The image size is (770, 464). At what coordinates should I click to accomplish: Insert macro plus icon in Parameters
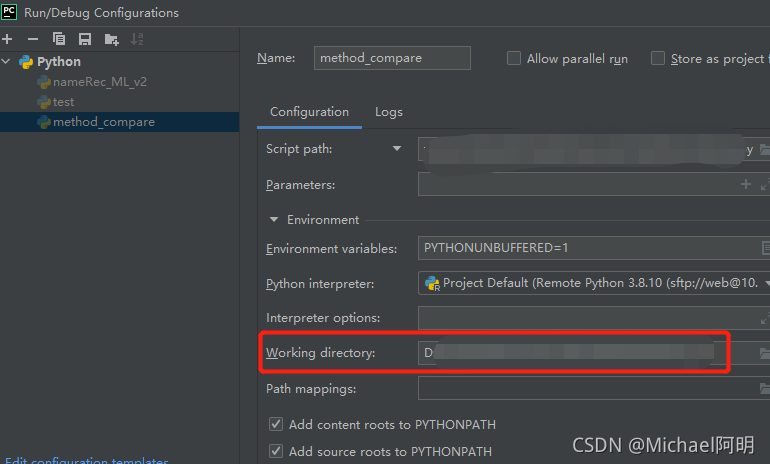pyautogui.click(x=746, y=184)
